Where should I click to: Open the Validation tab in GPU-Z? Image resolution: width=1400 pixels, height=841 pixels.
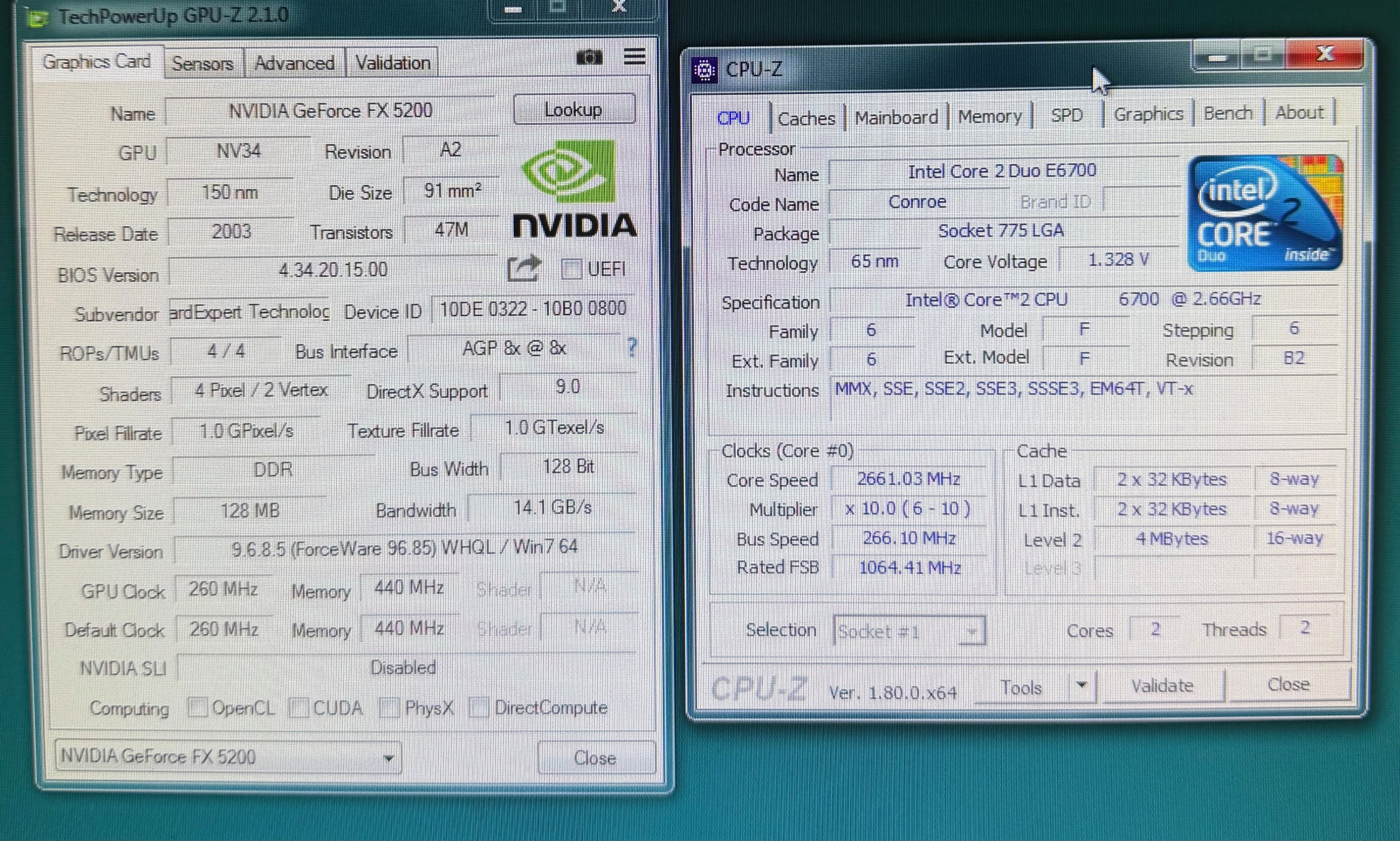pyautogui.click(x=393, y=63)
